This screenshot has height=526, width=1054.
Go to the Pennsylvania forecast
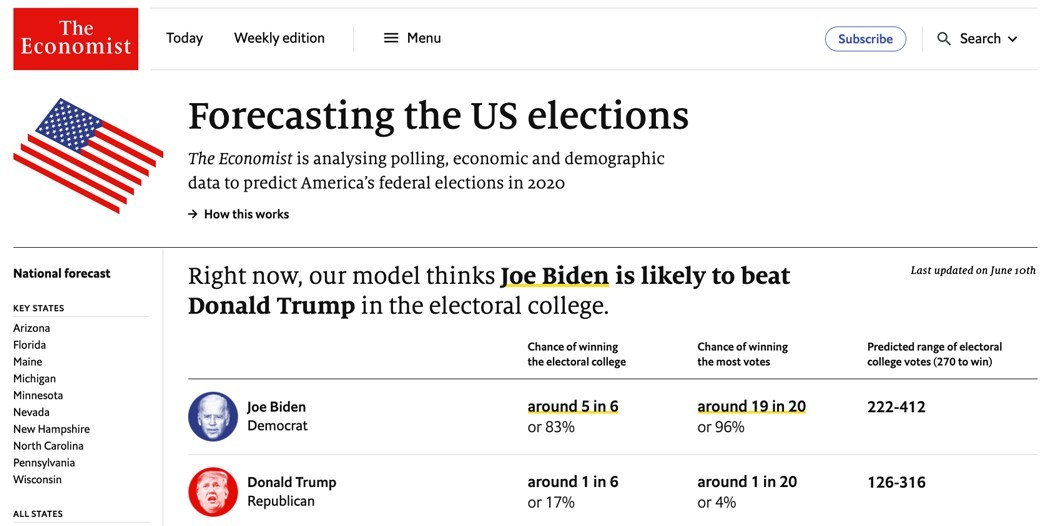44,463
